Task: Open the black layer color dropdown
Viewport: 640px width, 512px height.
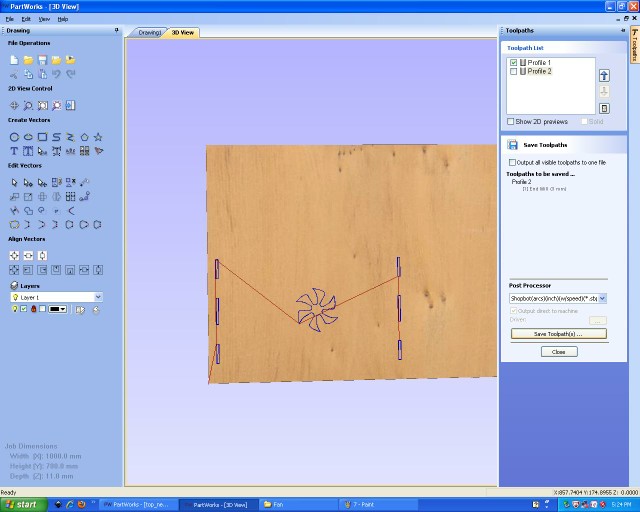Action: 58,309
